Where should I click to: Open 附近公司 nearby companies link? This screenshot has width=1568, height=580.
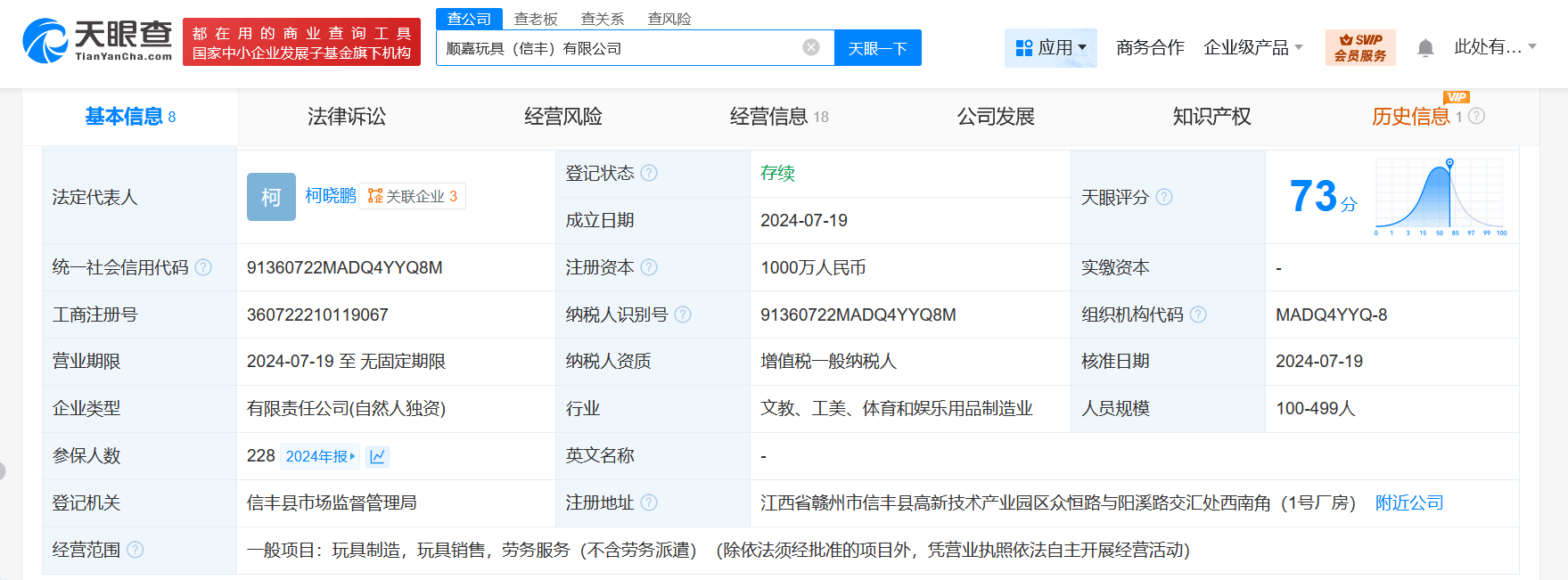tap(1409, 502)
